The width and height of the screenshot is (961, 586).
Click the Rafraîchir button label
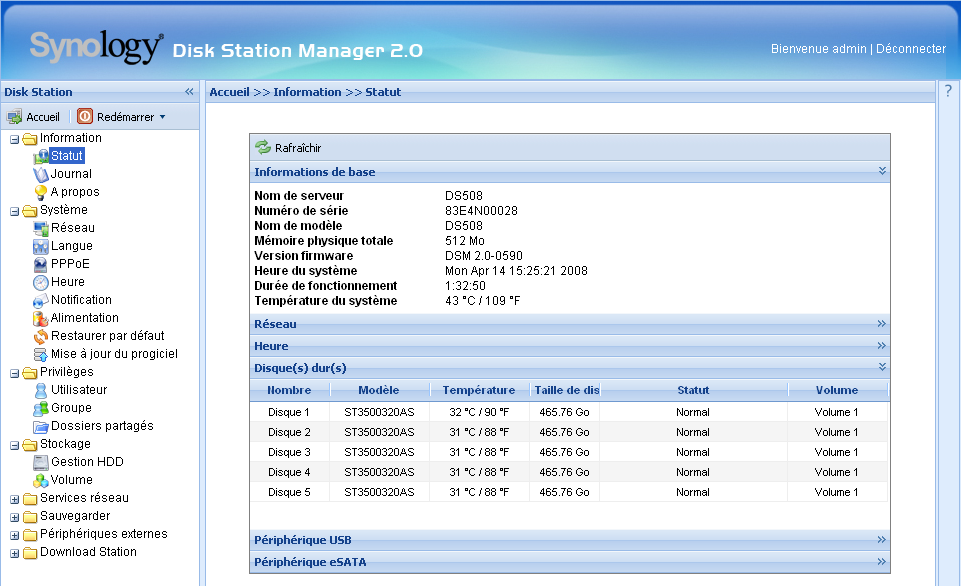(298, 148)
